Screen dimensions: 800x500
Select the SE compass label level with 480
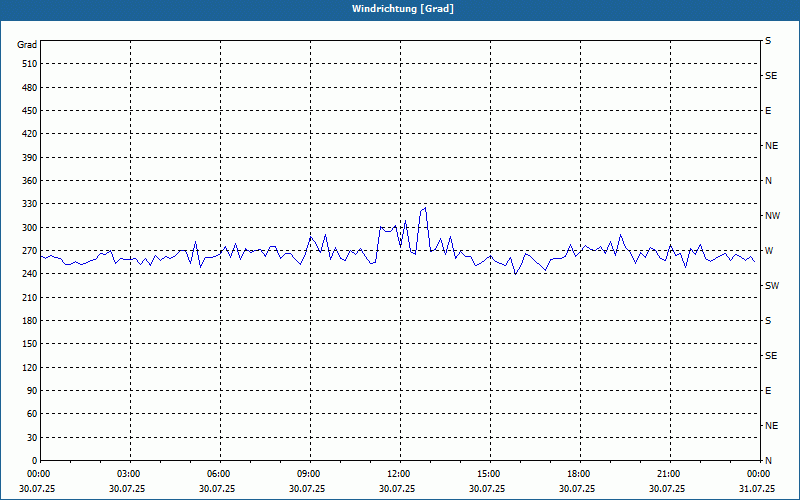tap(771, 76)
